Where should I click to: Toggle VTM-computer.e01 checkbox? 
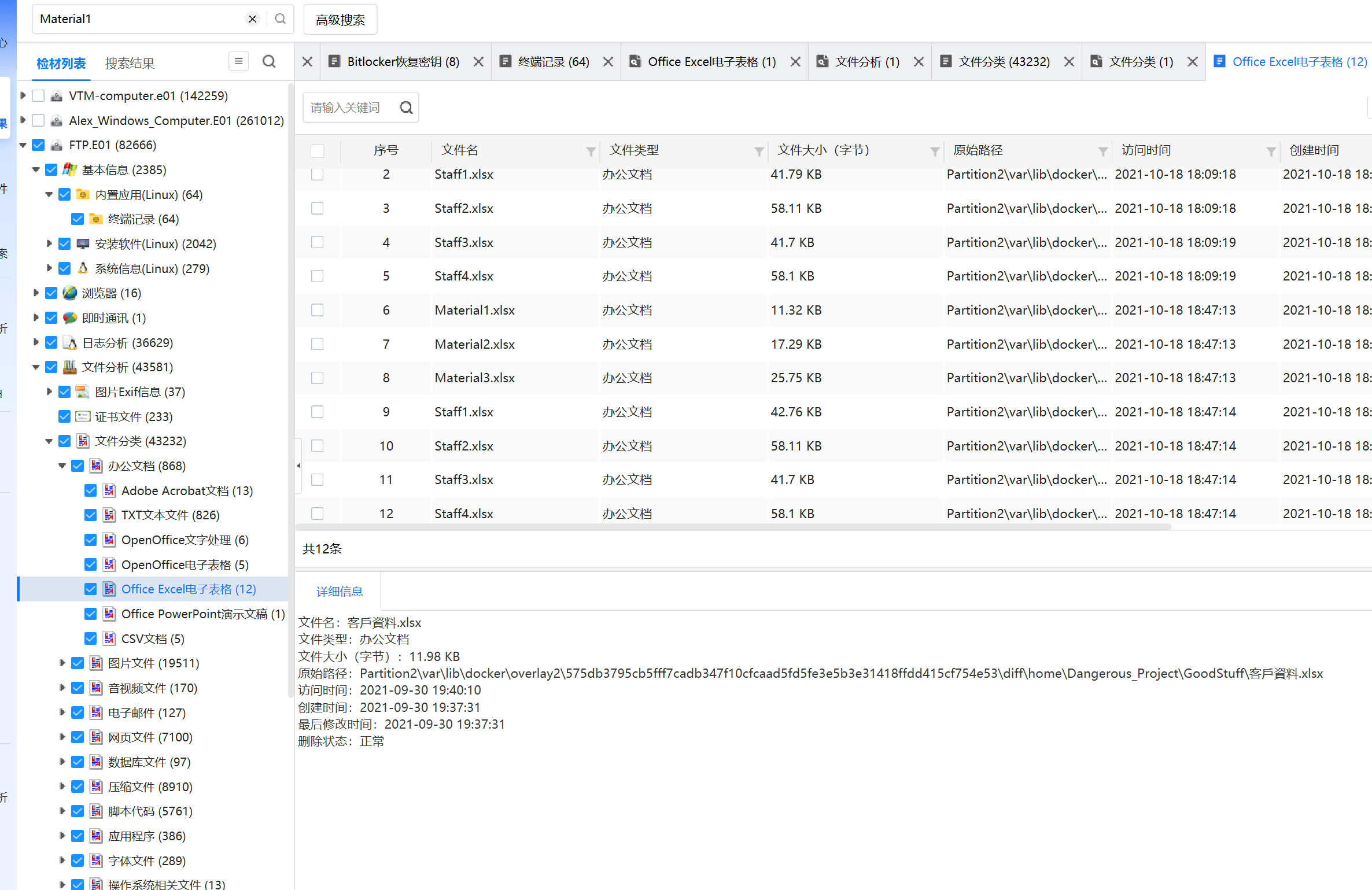tap(38, 96)
